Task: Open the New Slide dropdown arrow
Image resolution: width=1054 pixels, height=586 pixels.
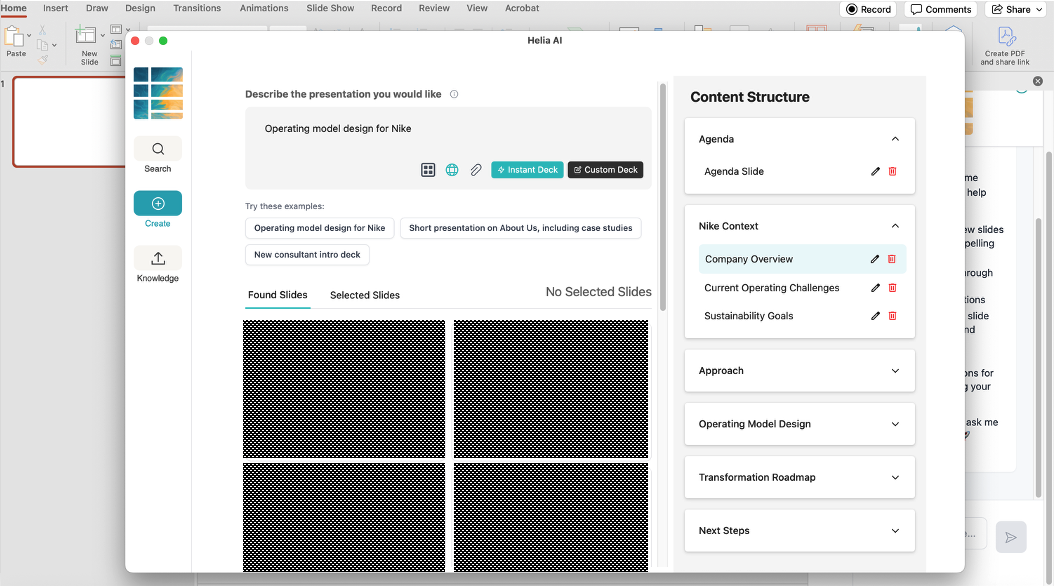Action: 102,36
